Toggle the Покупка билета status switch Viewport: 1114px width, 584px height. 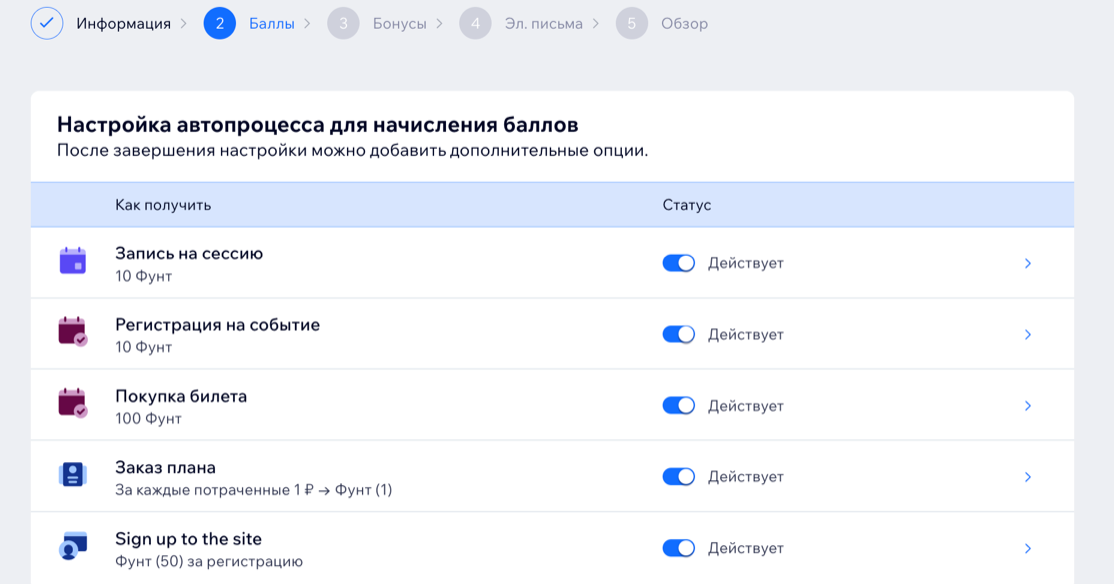click(678, 406)
